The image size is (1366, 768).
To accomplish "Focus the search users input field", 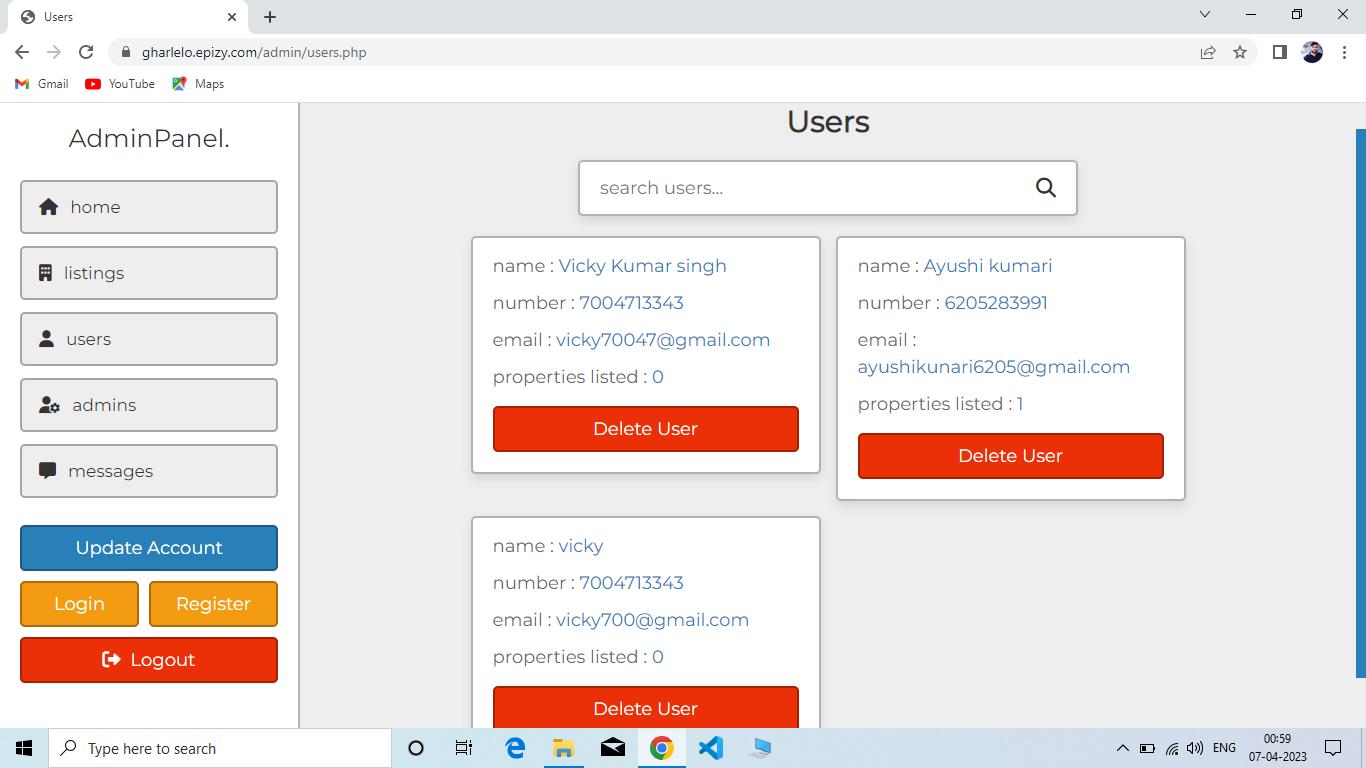I will point(800,188).
